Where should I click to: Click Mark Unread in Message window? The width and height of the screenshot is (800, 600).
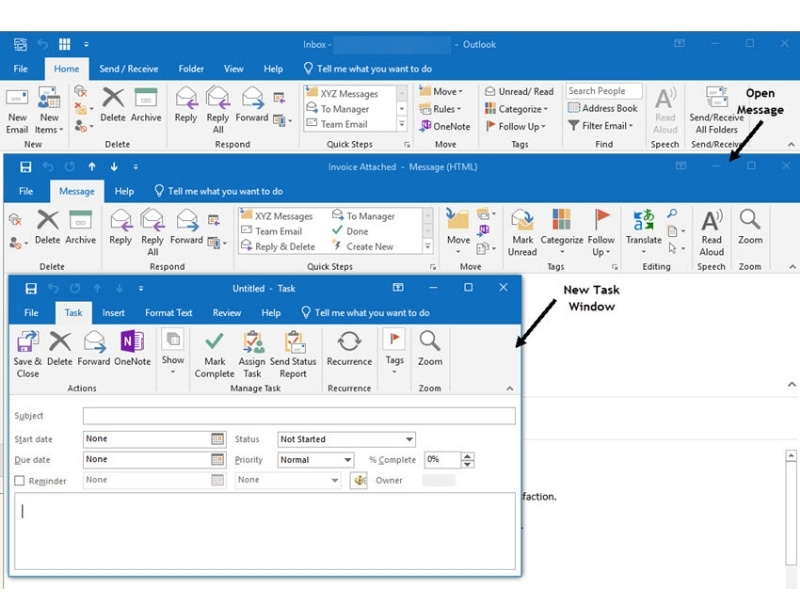[522, 233]
